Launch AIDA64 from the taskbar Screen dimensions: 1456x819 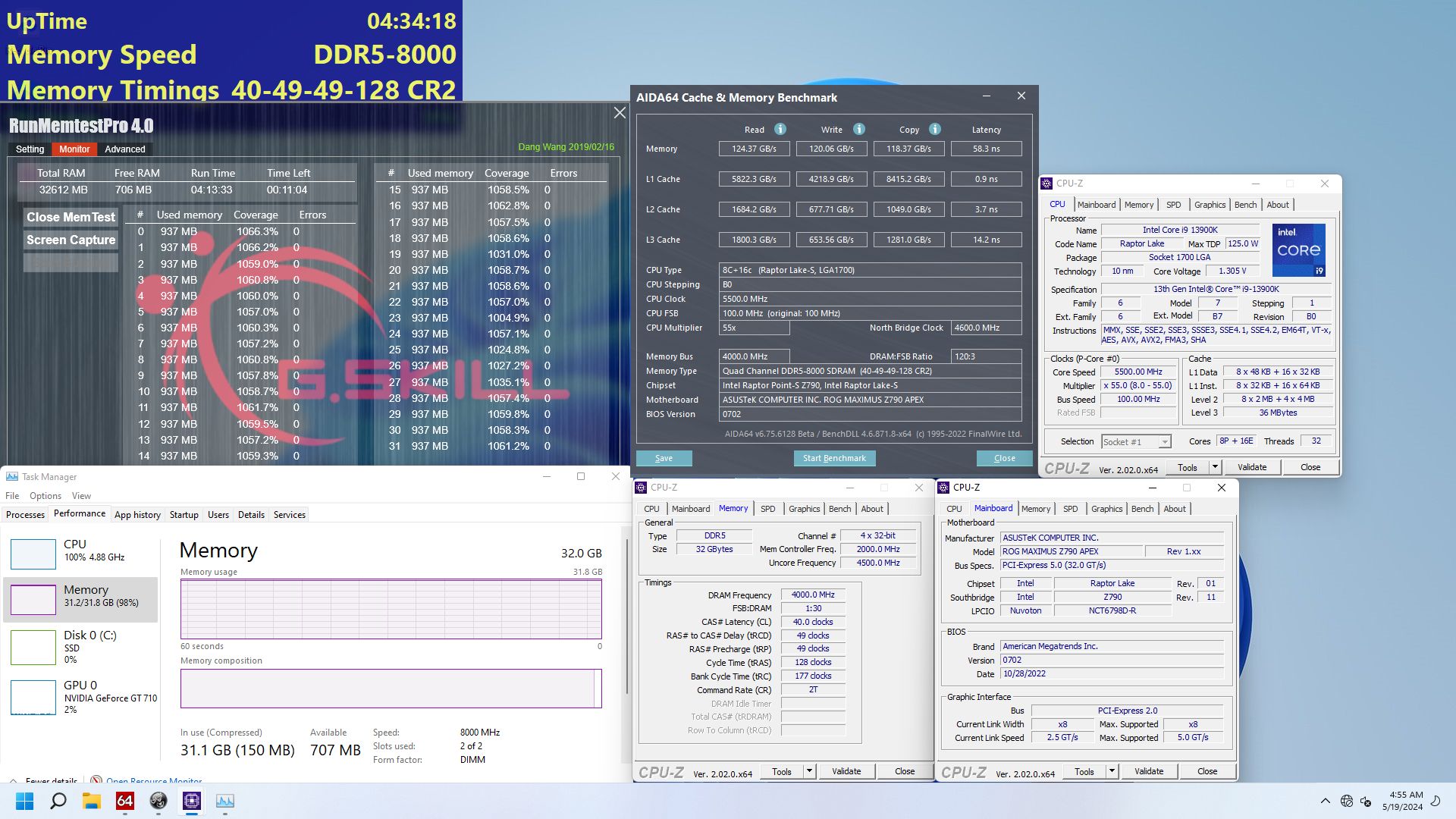[125, 801]
